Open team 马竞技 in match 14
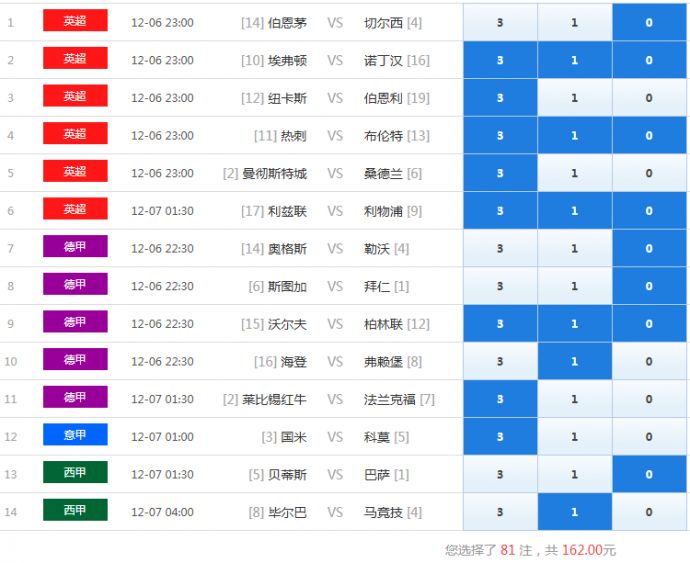Image resolution: width=690 pixels, height=563 pixels. click(x=383, y=512)
